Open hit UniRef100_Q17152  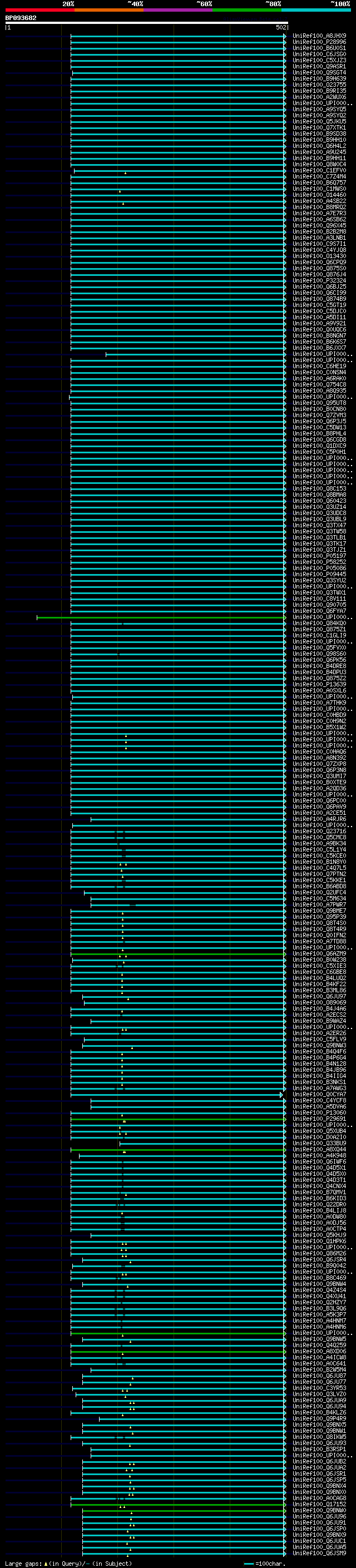[319, 1504]
